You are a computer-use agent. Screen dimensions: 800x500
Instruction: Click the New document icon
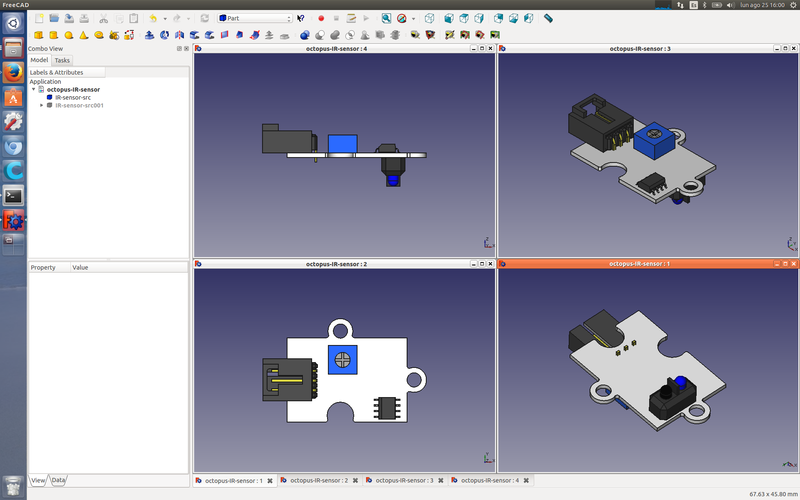[x=39, y=18]
